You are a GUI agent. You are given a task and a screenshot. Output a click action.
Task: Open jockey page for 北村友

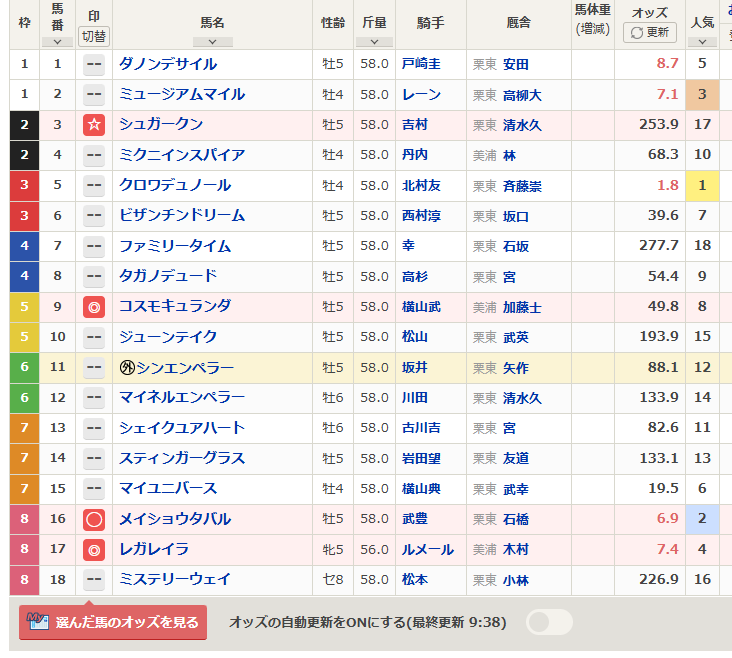point(421,185)
